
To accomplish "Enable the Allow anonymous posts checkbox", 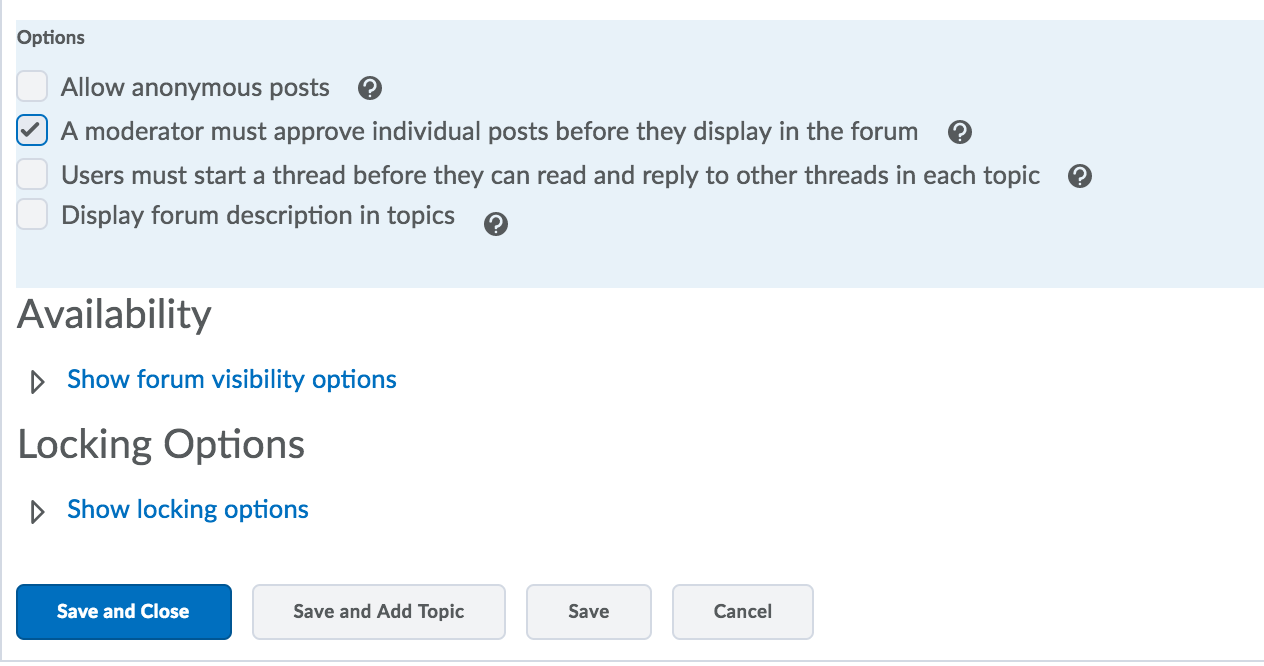I will pyautogui.click(x=33, y=87).
